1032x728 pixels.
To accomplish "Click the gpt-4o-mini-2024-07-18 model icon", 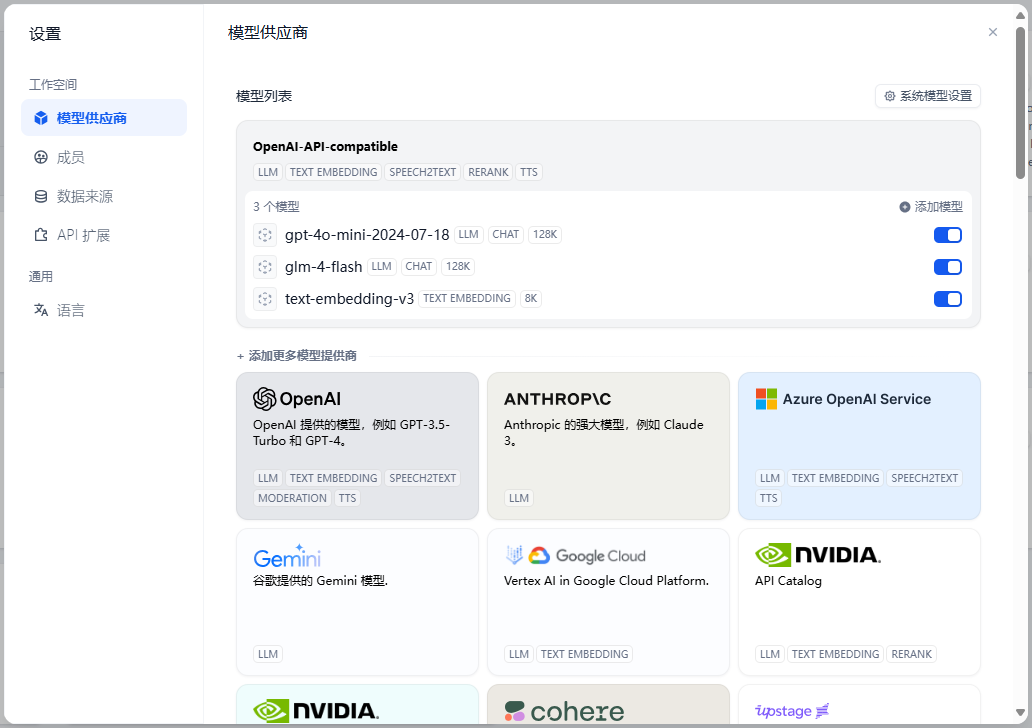I will tap(265, 235).
